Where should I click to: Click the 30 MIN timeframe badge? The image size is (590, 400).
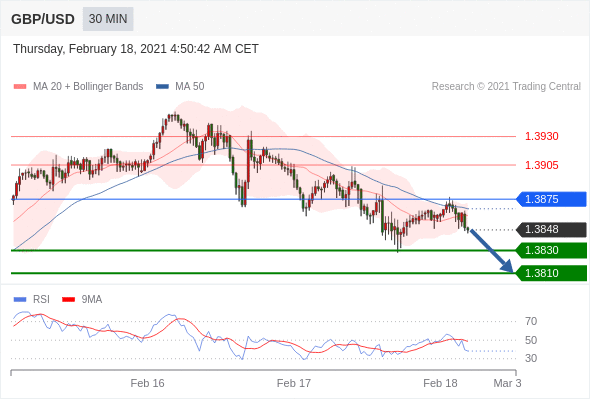point(108,19)
